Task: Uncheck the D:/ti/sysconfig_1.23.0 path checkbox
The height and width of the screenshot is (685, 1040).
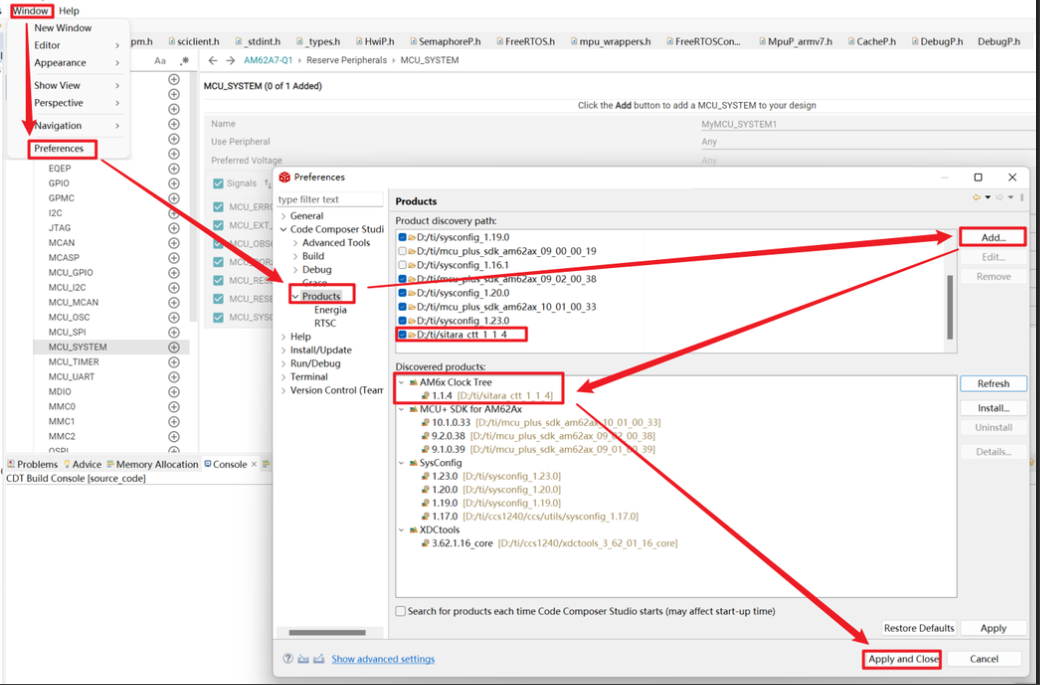Action: pyautogui.click(x=403, y=321)
